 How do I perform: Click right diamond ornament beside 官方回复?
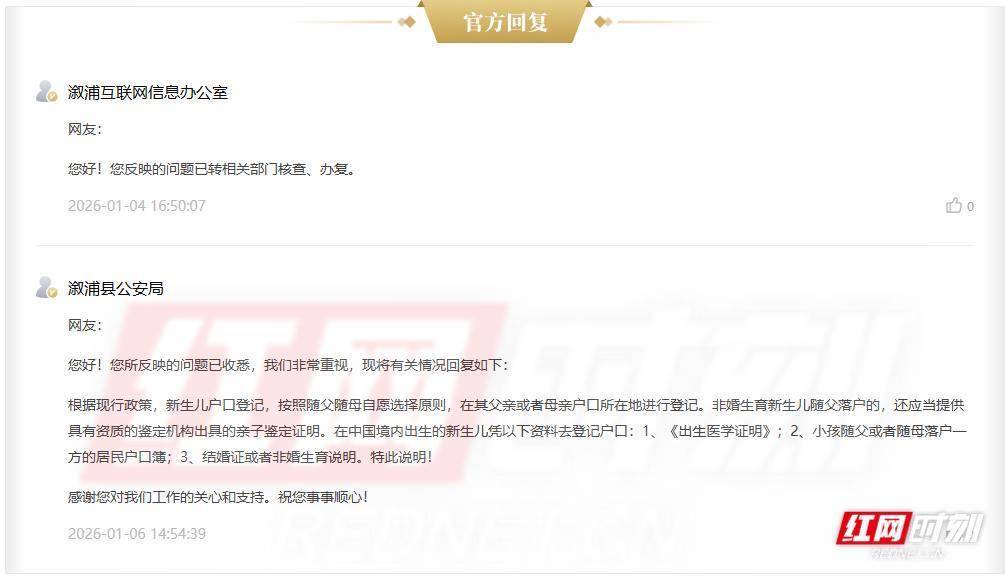coord(603,22)
